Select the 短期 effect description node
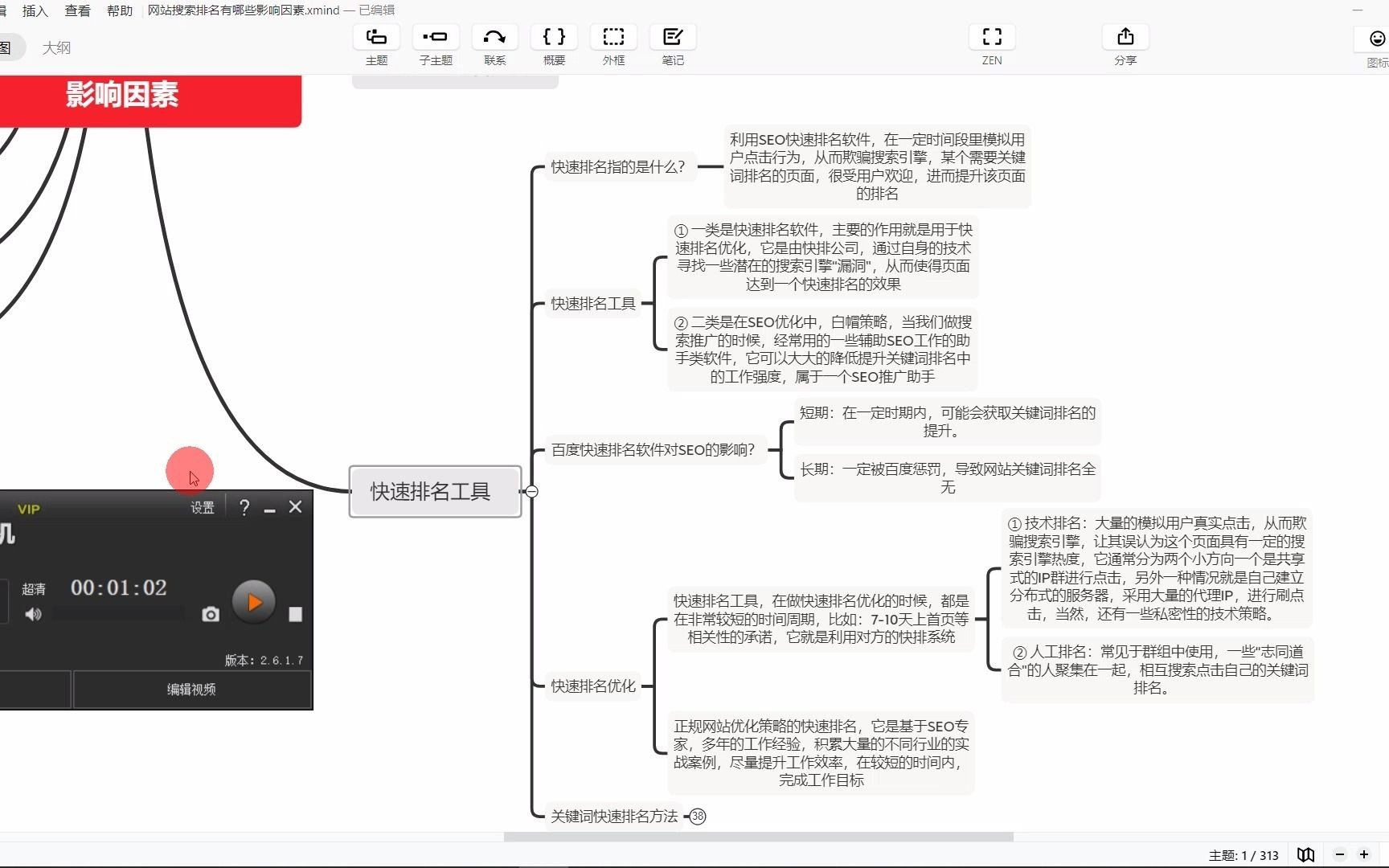 [x=948, y=422]
